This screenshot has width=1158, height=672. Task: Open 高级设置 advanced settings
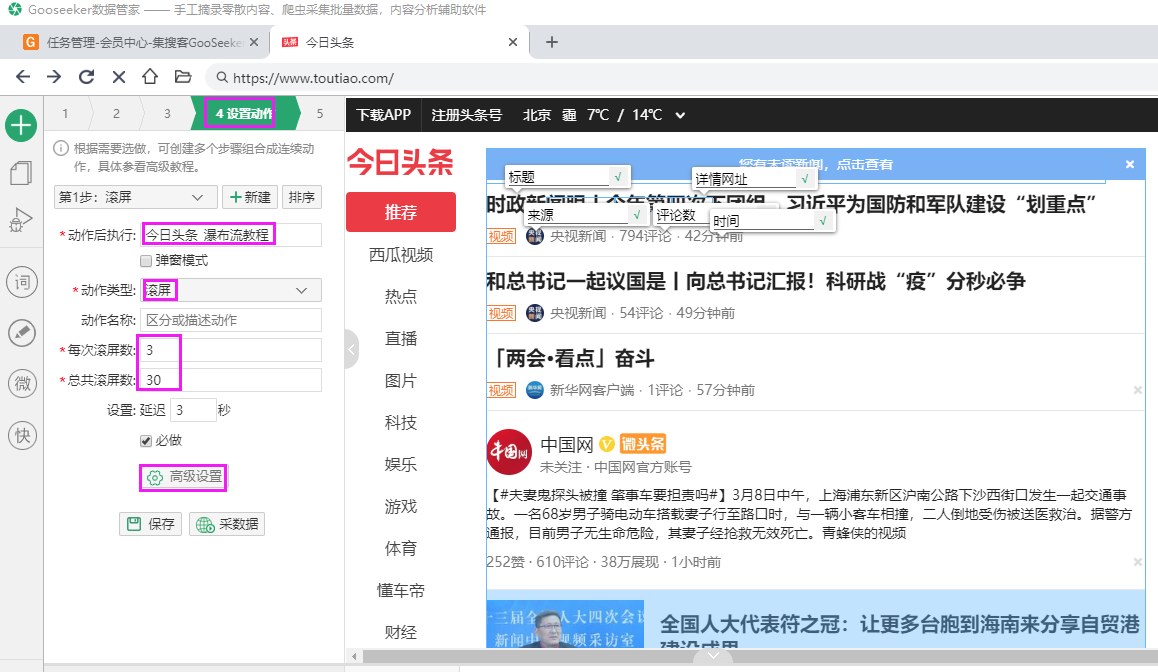(x=184, y=477)
